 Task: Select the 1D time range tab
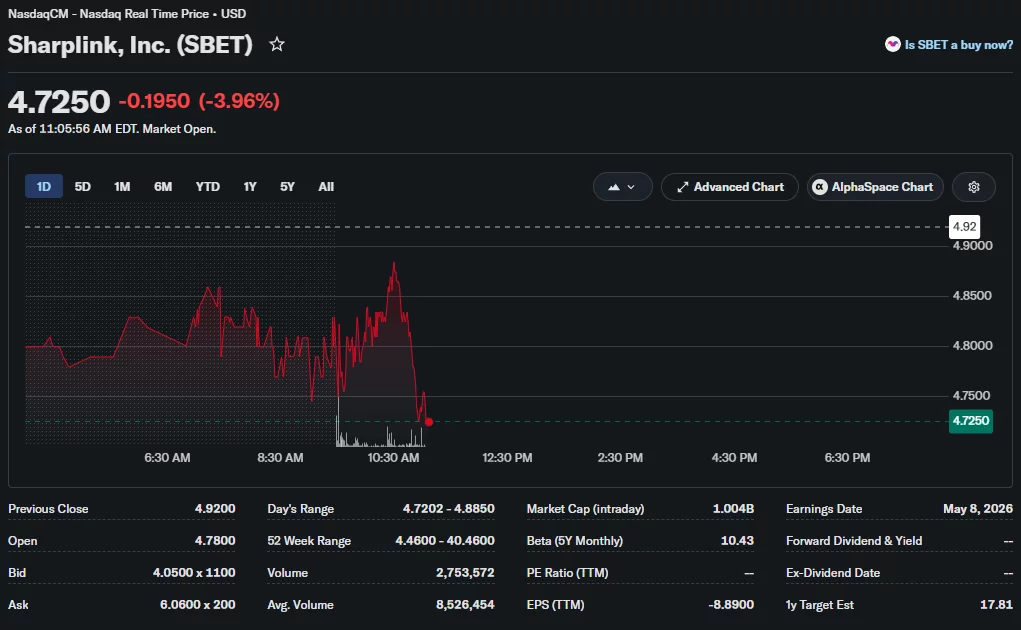pyautogui.click(x=44, y=187)
